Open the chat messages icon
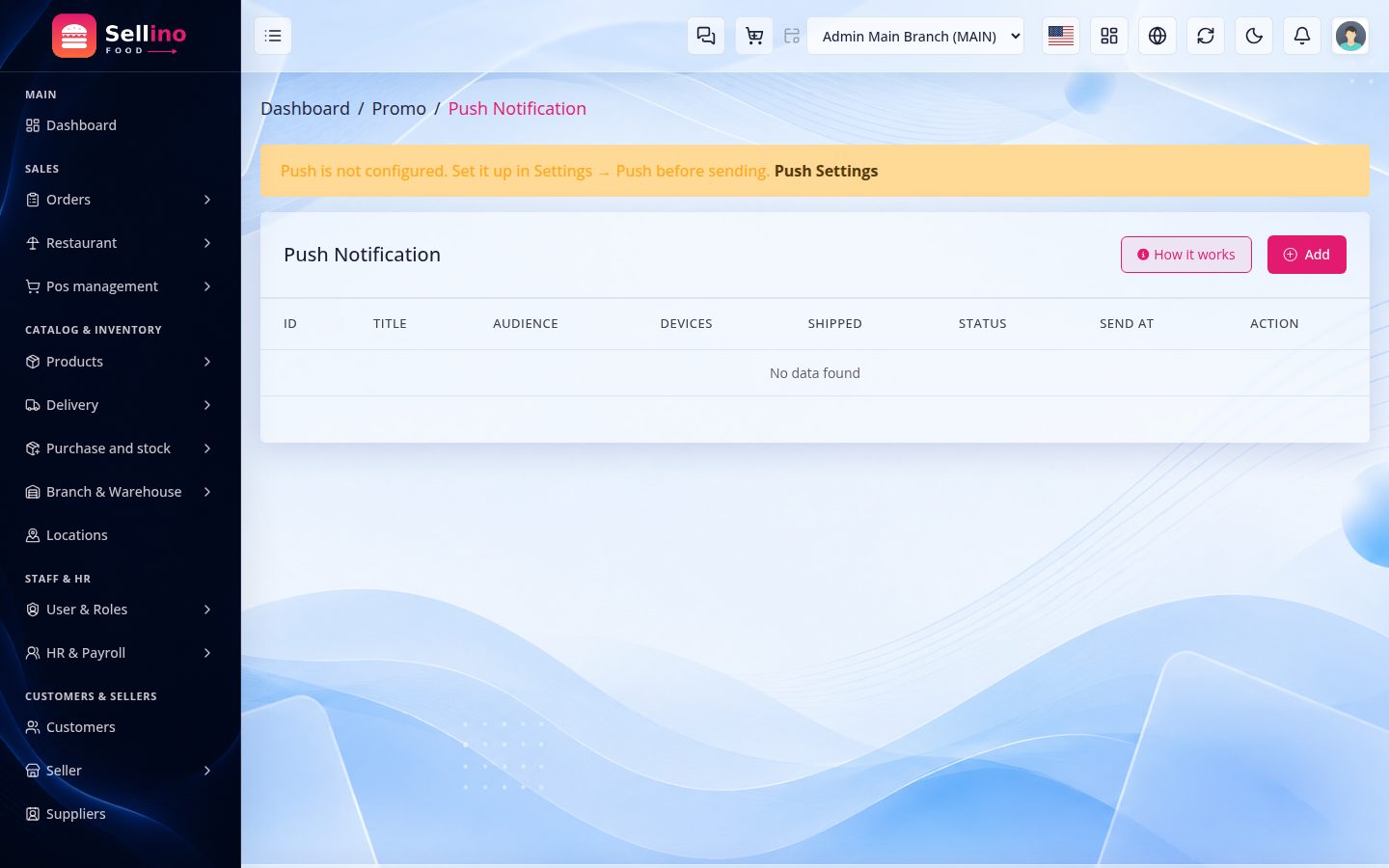The image size is (1389, 868). point(706,36)
